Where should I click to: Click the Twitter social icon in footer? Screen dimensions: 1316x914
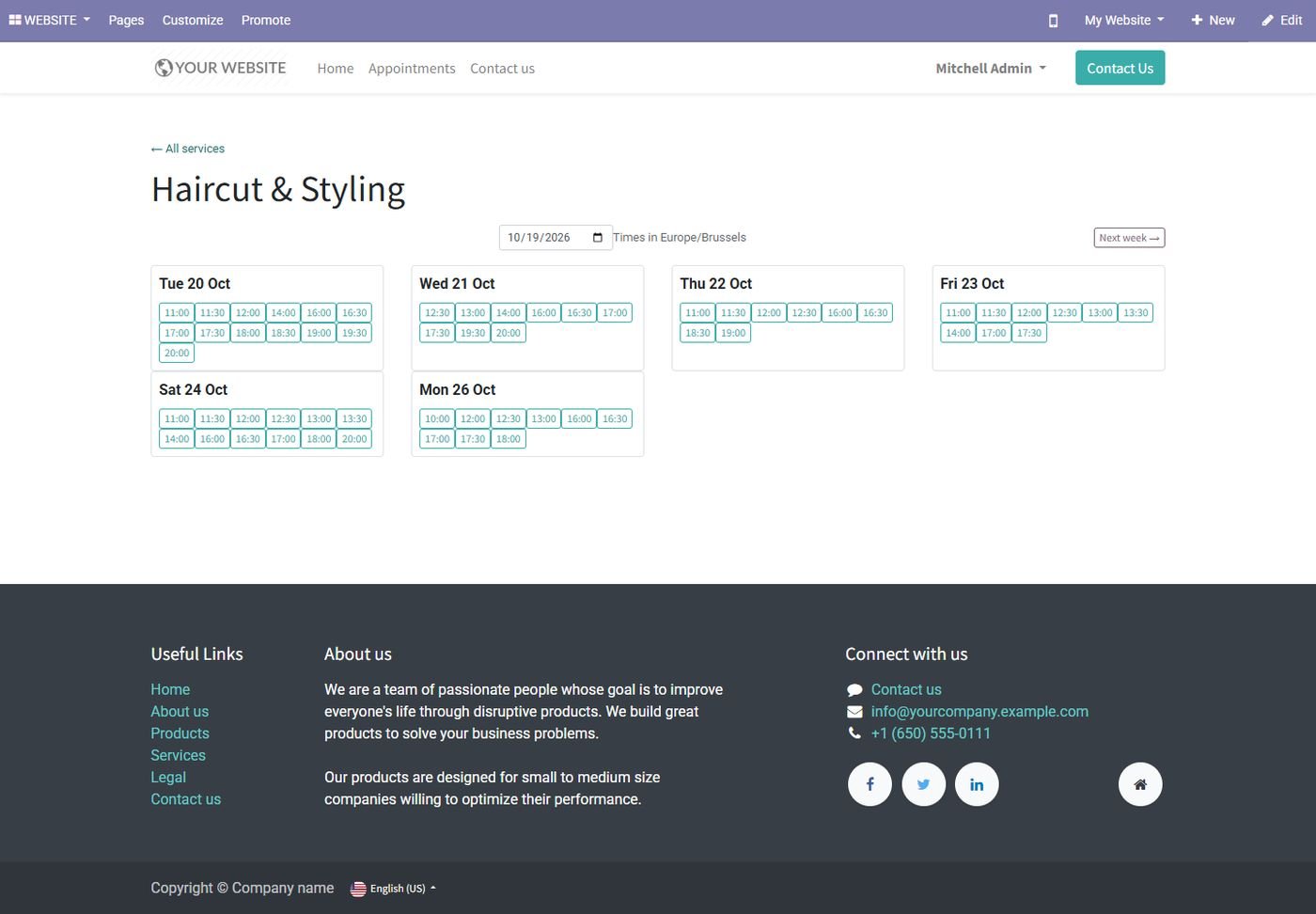pos(923,784)
